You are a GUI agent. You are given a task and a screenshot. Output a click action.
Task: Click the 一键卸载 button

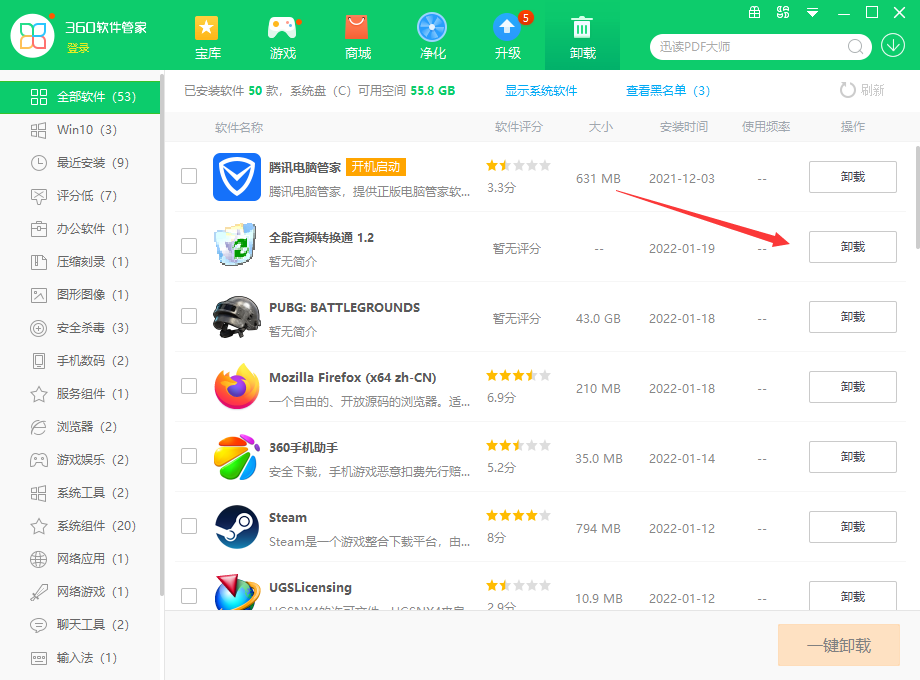839,645
